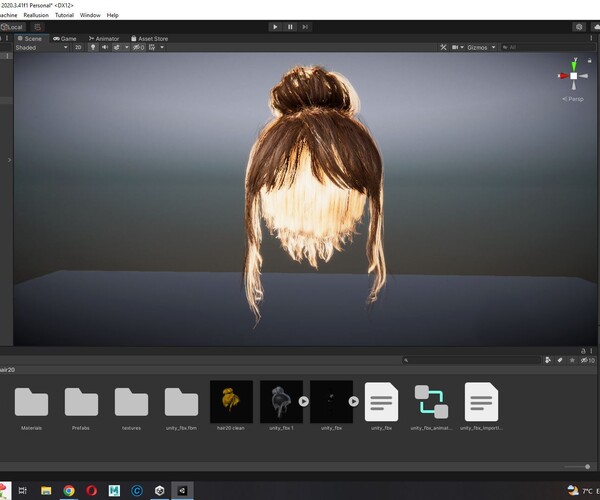This screenshot has height=500, width=600.
Task: Open the Shaded draw mode dropdown
Action: [41, 47]
